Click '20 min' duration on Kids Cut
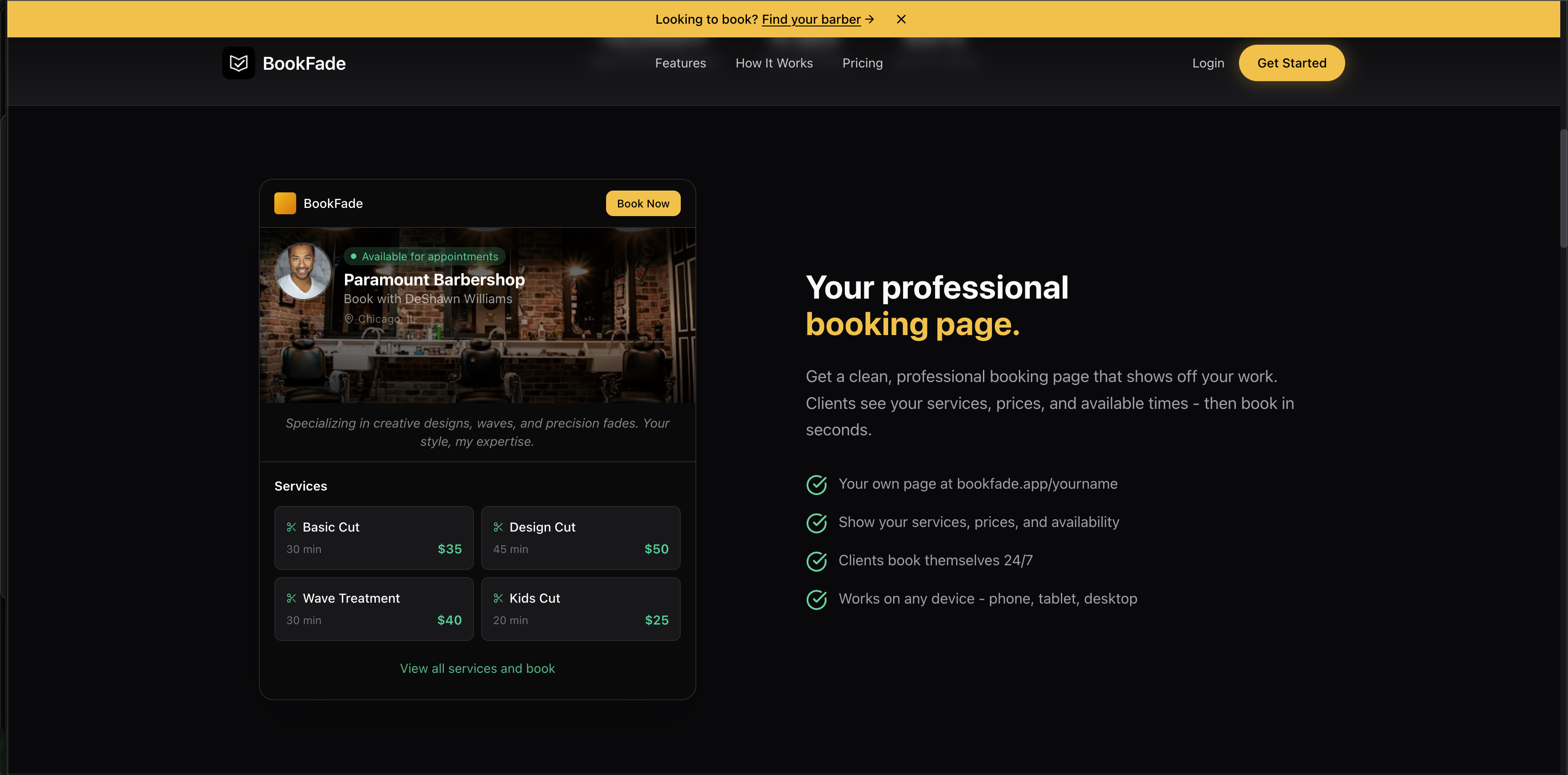The image size is (1568, 775). point(510,620)
